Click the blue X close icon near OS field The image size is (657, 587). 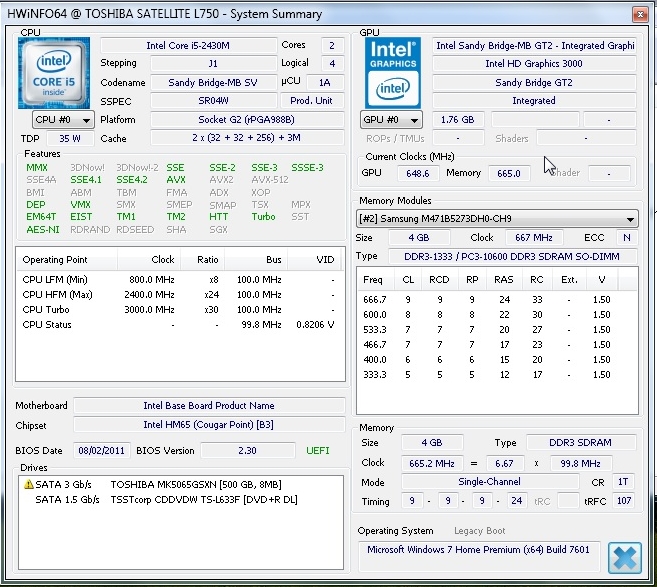(625, 558)
